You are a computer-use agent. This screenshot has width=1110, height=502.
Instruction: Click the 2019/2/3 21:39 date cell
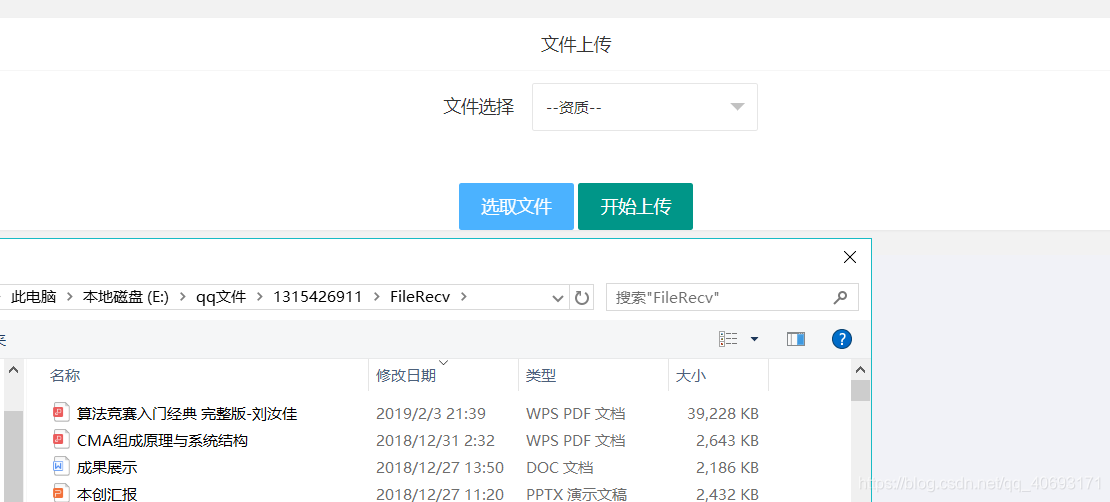pyautogui.click(x=430, y=413)
